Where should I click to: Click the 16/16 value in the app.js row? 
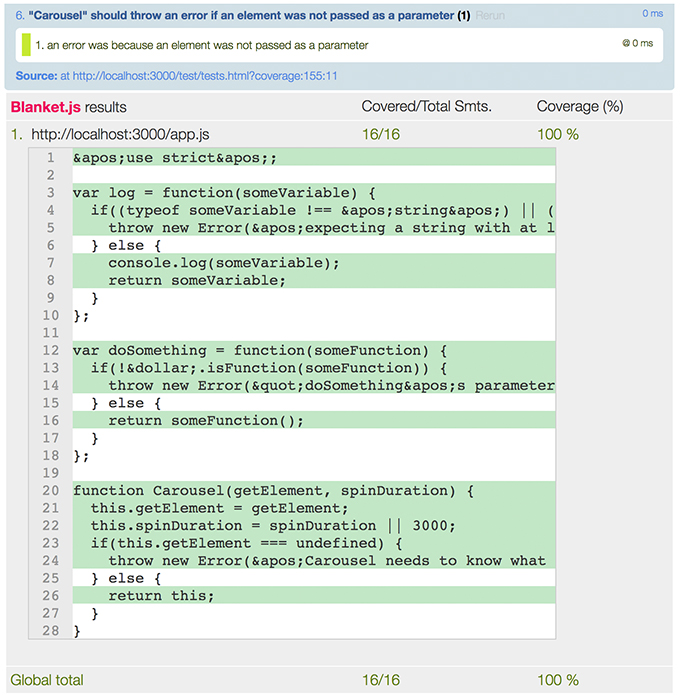pyautogui.click(x=381, y=134)
